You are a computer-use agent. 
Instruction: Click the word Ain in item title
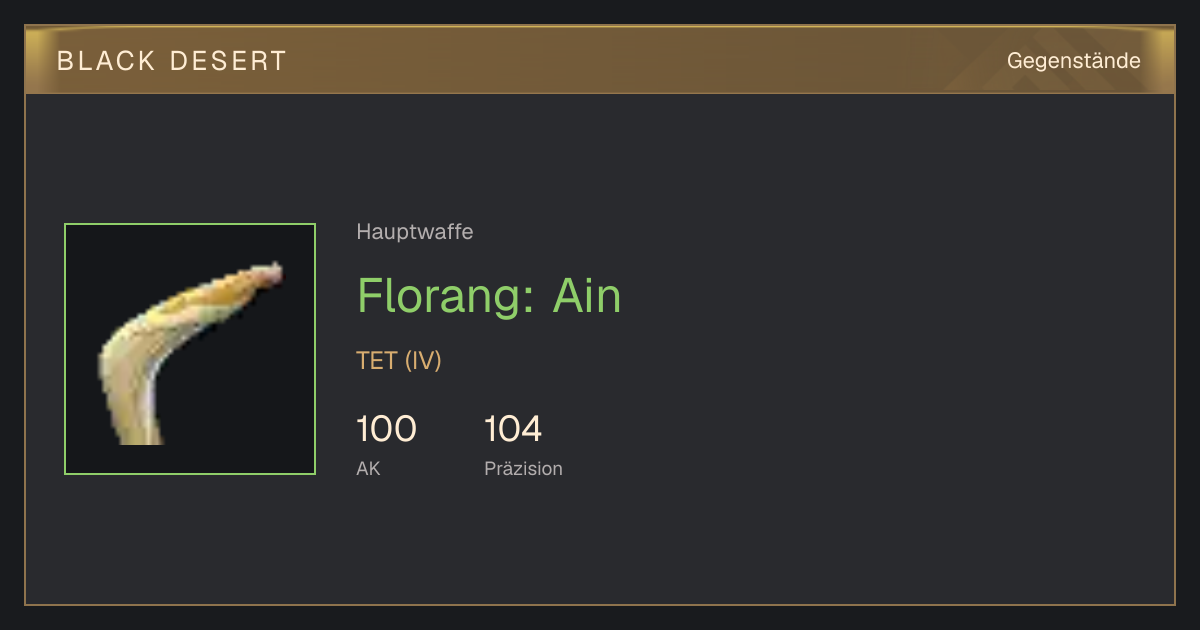click(x=587, y=296)
